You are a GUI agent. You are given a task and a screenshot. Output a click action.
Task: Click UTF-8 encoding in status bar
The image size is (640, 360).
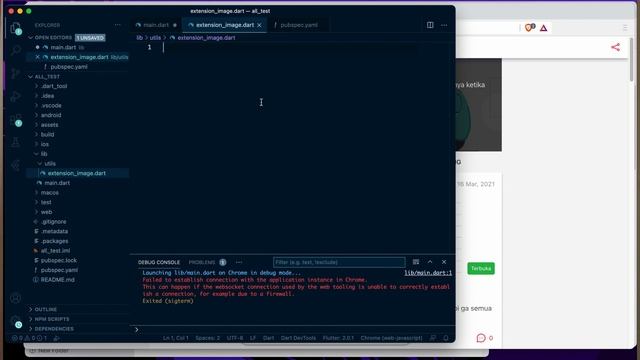pos(235,338)
